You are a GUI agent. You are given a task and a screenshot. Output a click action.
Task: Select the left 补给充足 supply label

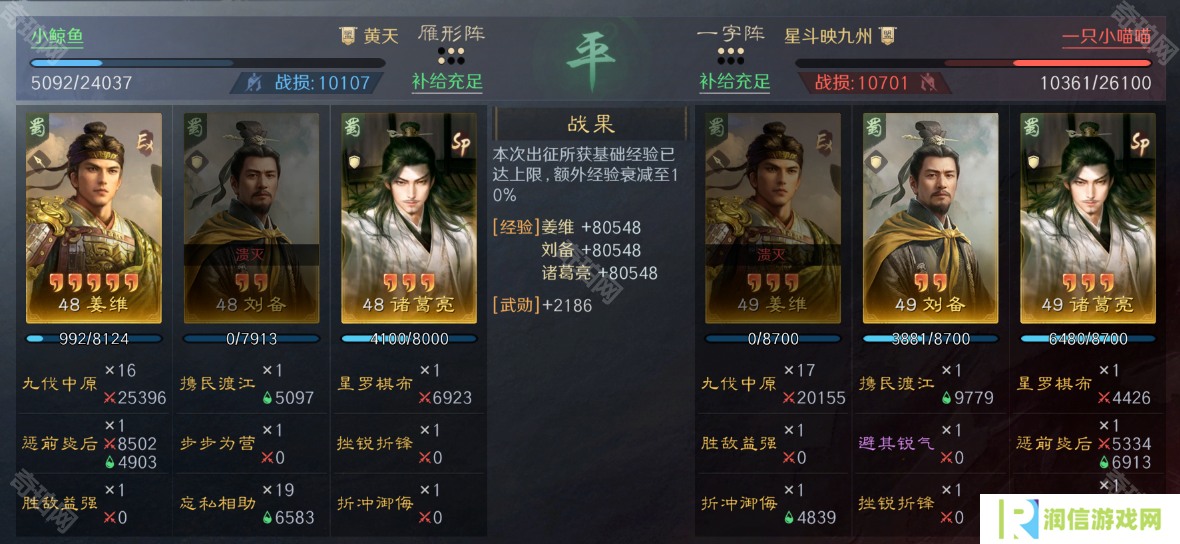click(x=447, y=81)
